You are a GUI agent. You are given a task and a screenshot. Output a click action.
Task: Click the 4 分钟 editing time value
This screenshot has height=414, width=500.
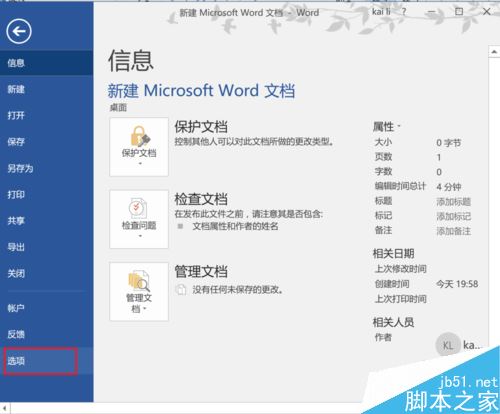pyautogui.click(x=449, y=187)
